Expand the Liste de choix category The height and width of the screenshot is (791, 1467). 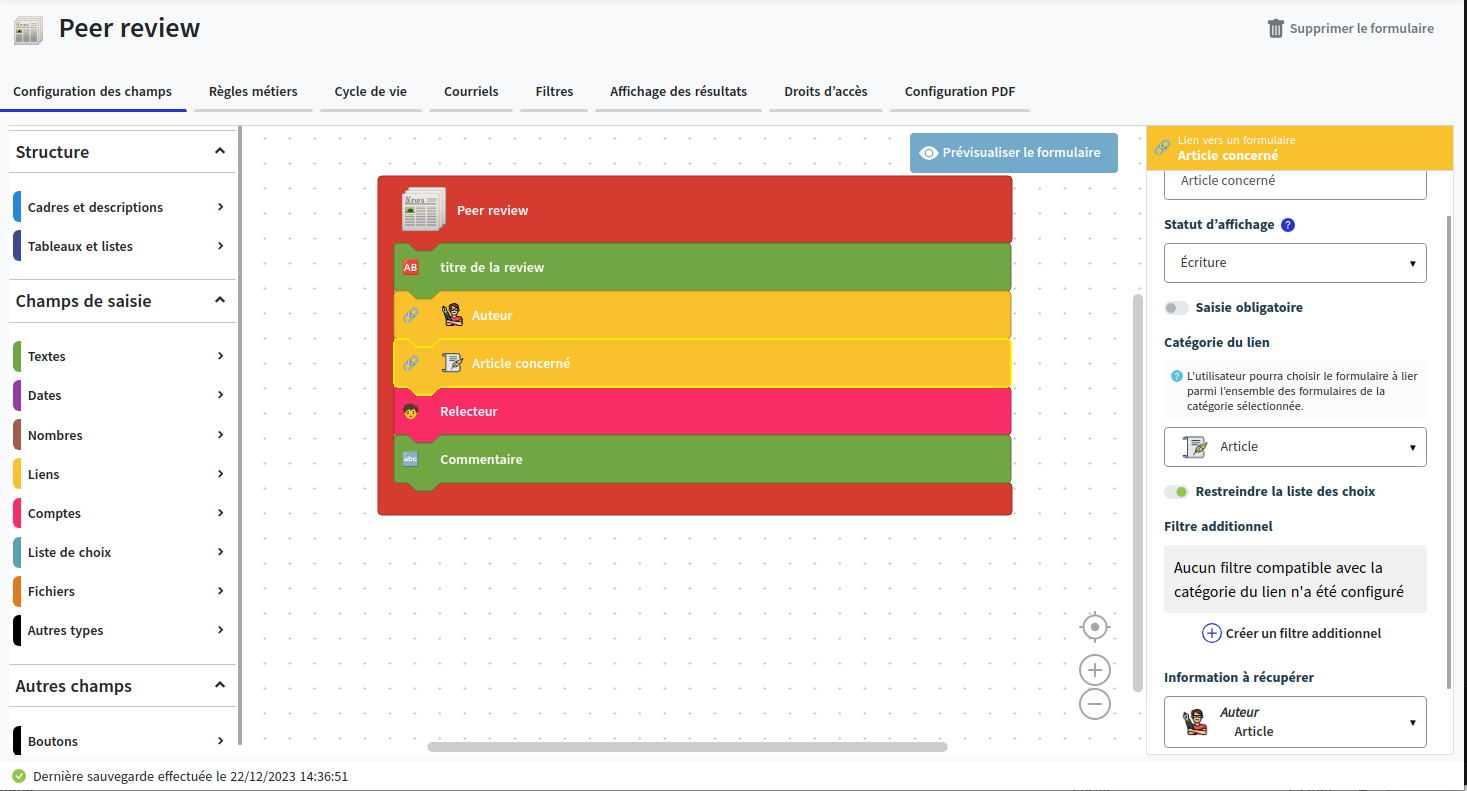pos(120,553)
